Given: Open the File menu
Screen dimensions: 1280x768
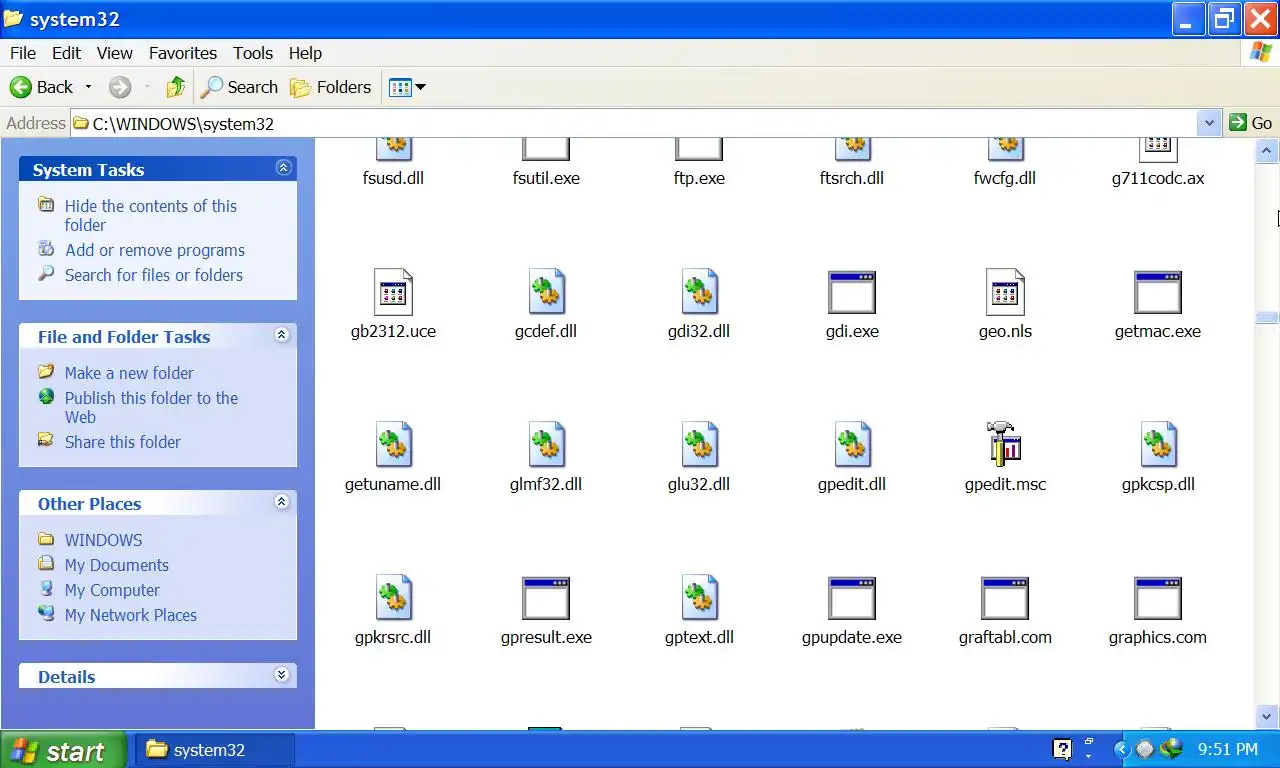Looking at the screenshot, I should tap(22, 53).
